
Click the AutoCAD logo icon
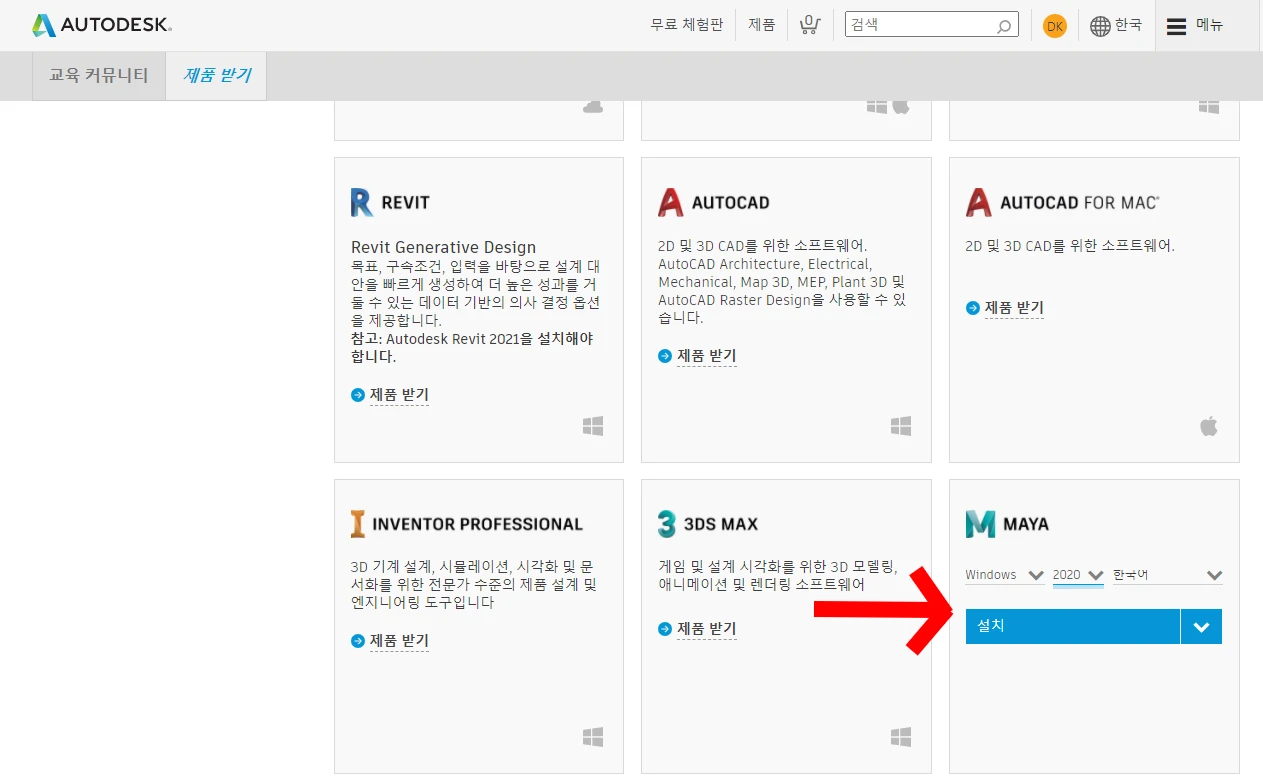tap(671, 202)
